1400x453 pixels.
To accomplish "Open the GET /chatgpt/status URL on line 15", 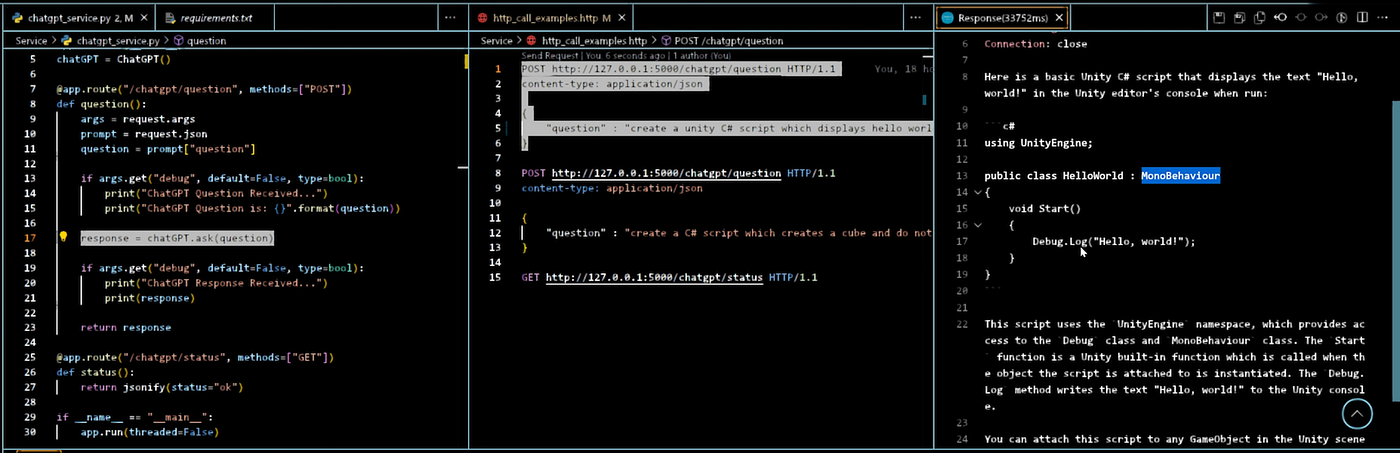I will tap(654, 277).
